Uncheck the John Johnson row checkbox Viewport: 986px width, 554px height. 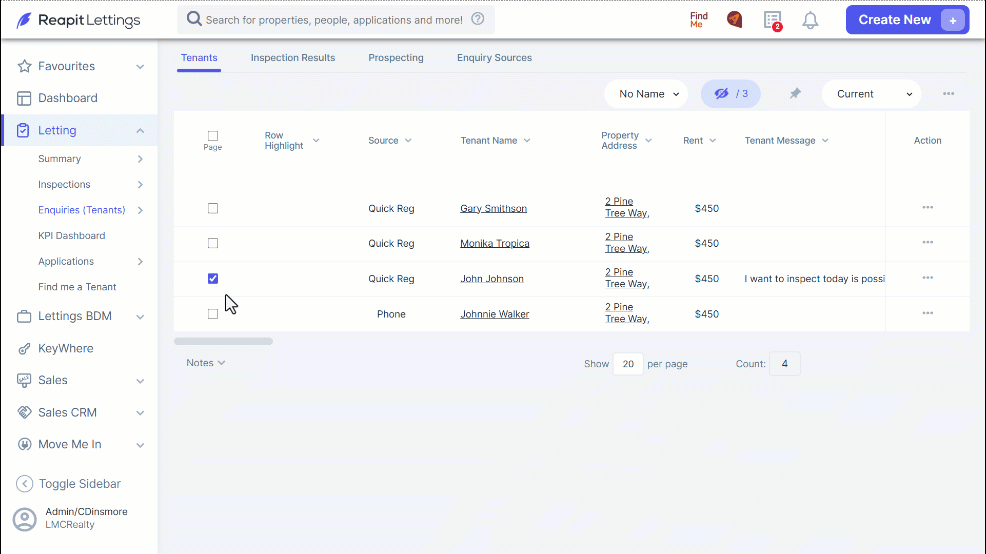click(x=213, y=279)
